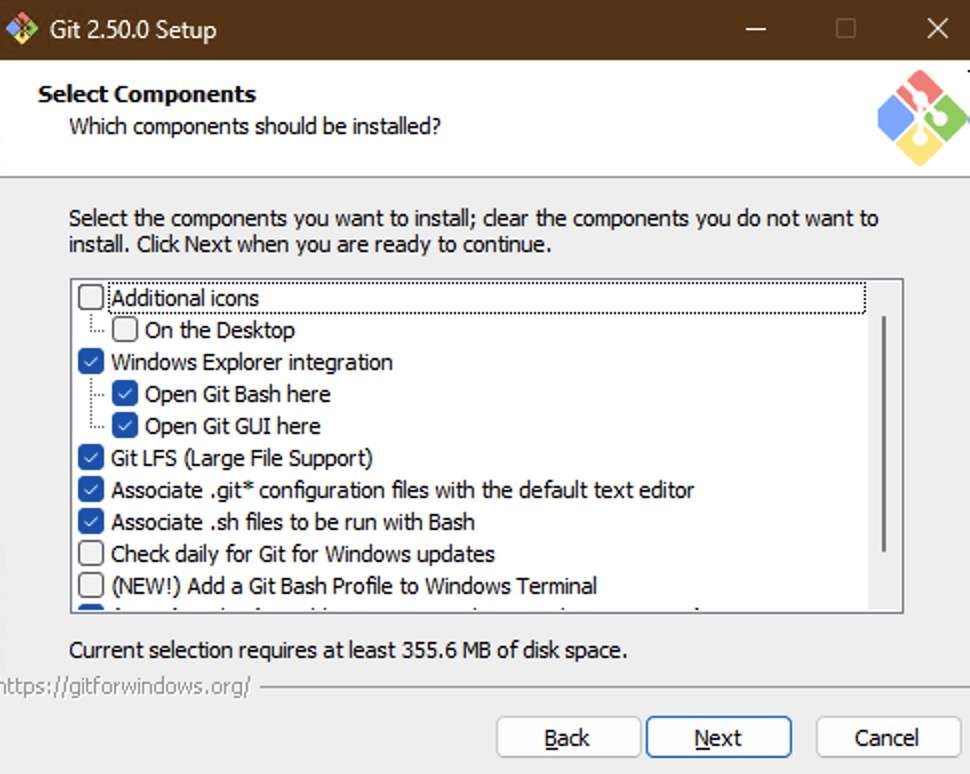Uncheck Git LFS (Large File Support)

coord(91,458)
